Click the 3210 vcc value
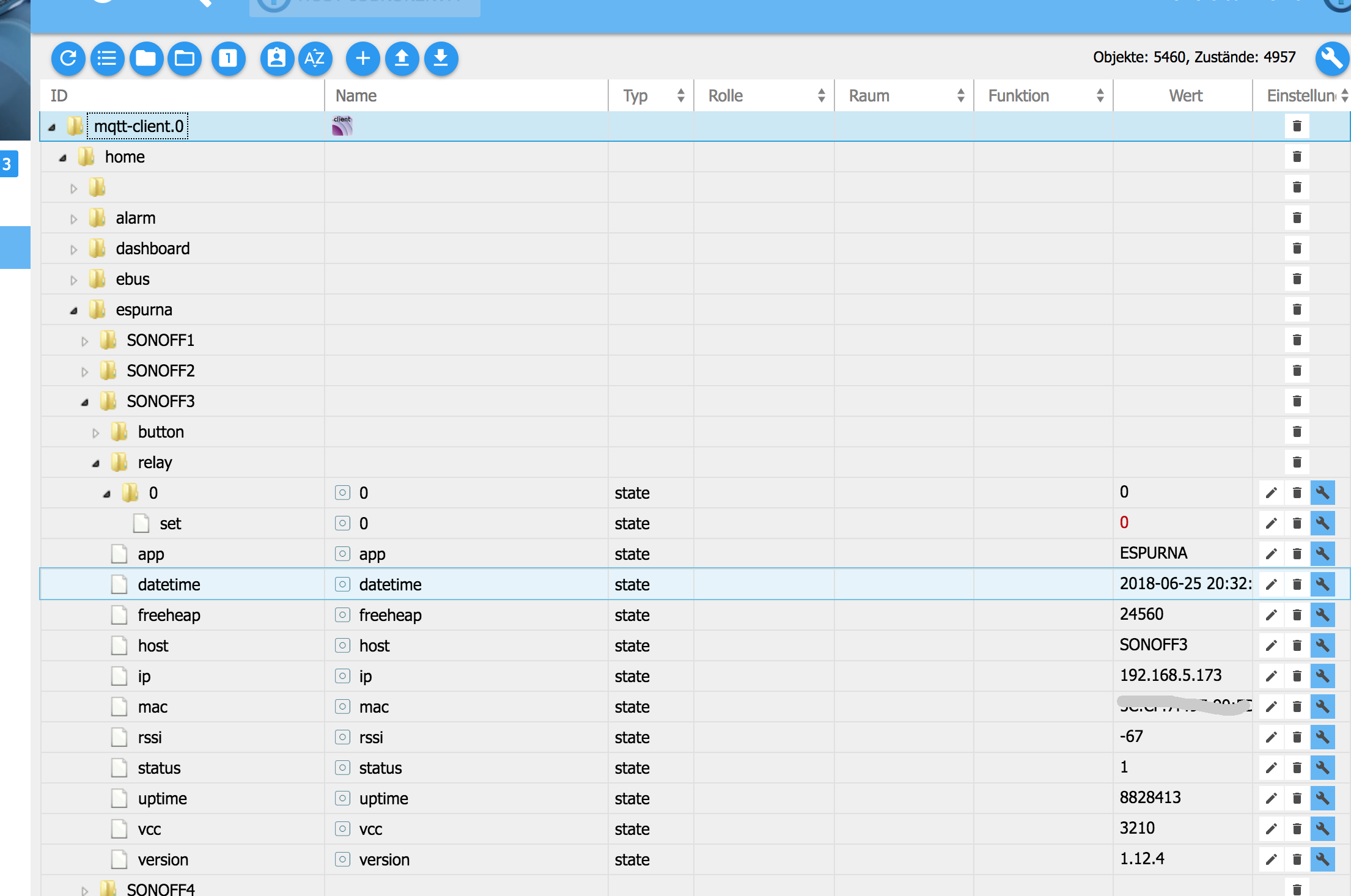1351x896 pixels. click(x=1137, y=828)
